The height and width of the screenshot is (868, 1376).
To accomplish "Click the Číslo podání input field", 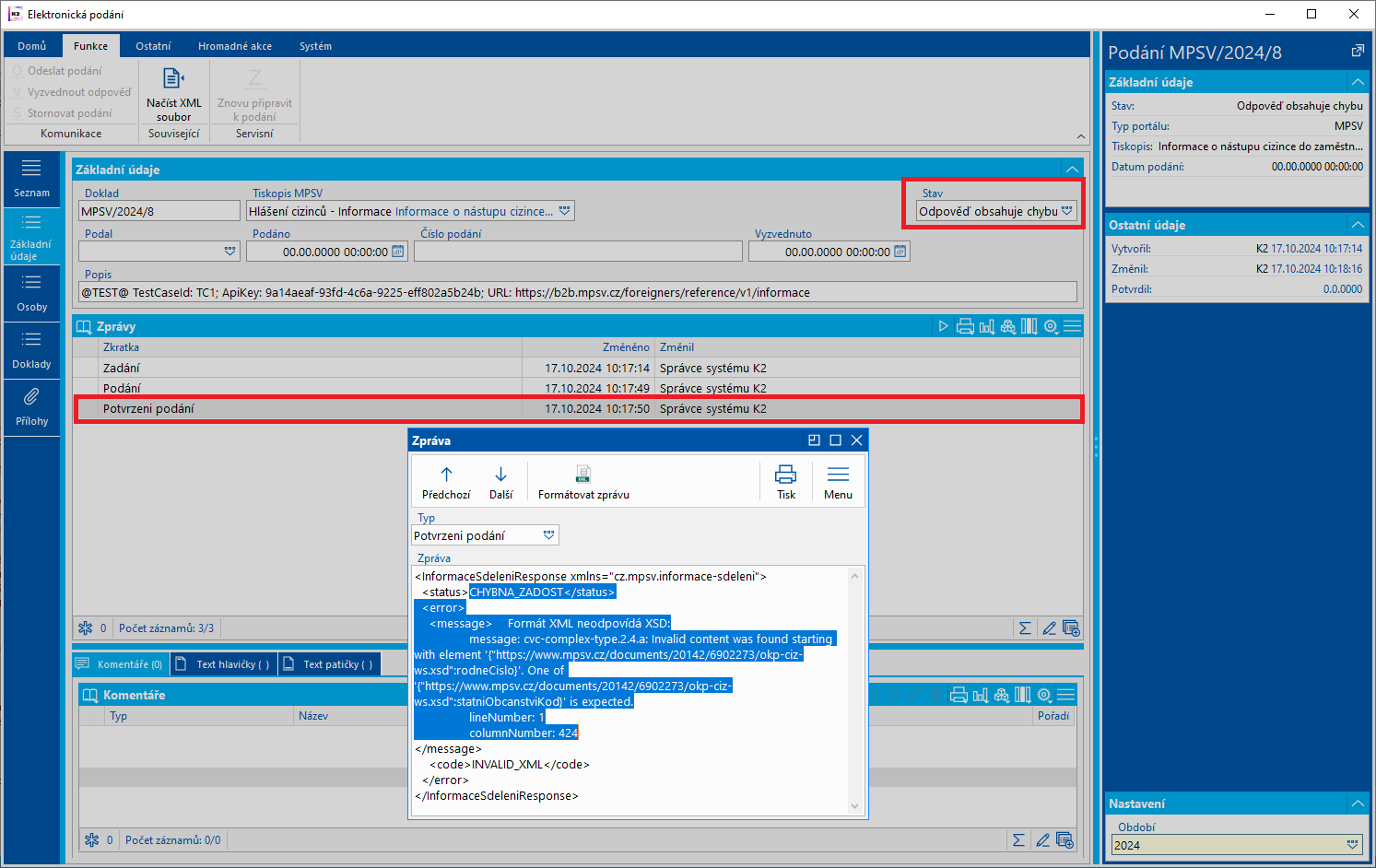I will 578,252.
